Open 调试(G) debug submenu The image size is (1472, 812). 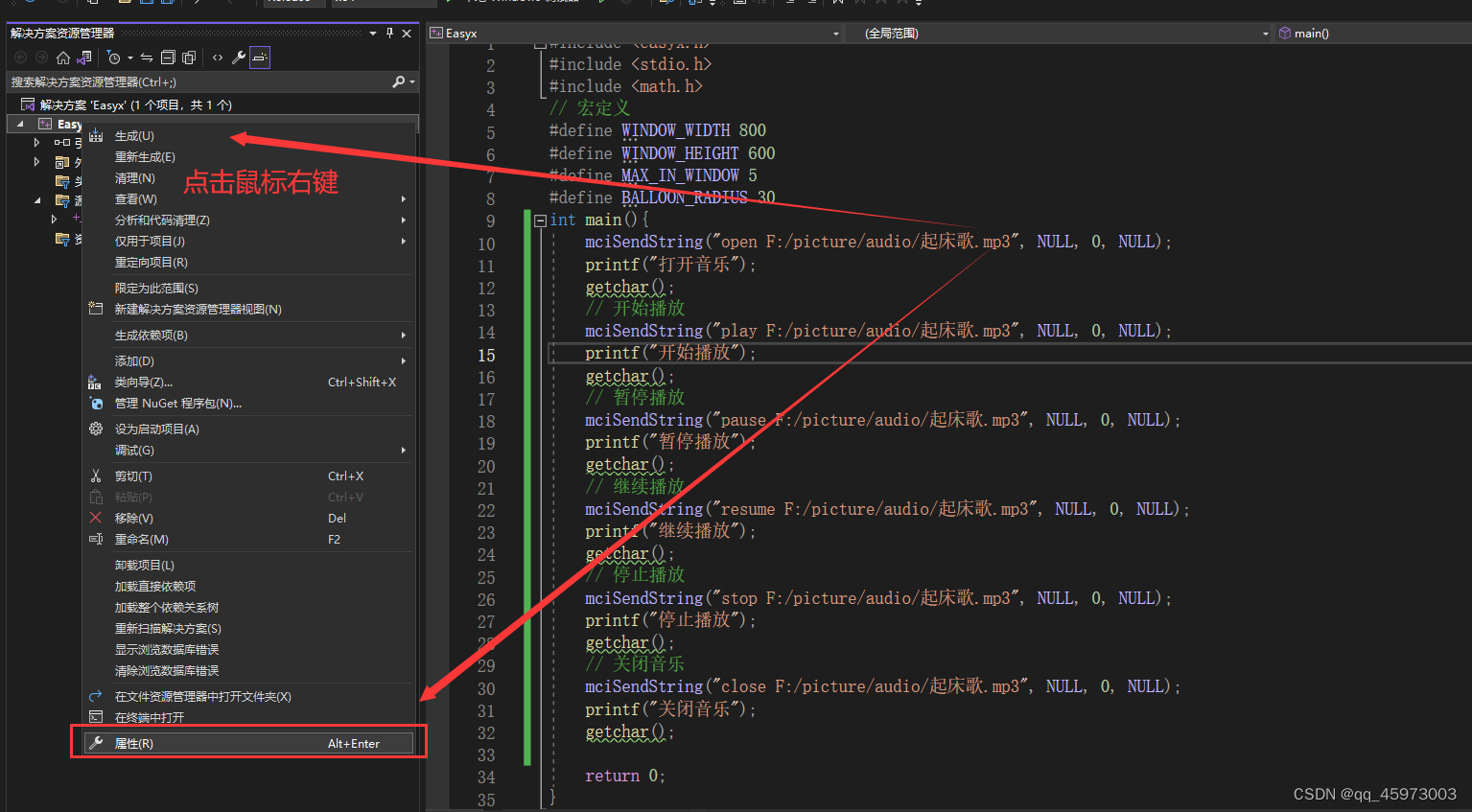tap(249, 451)
